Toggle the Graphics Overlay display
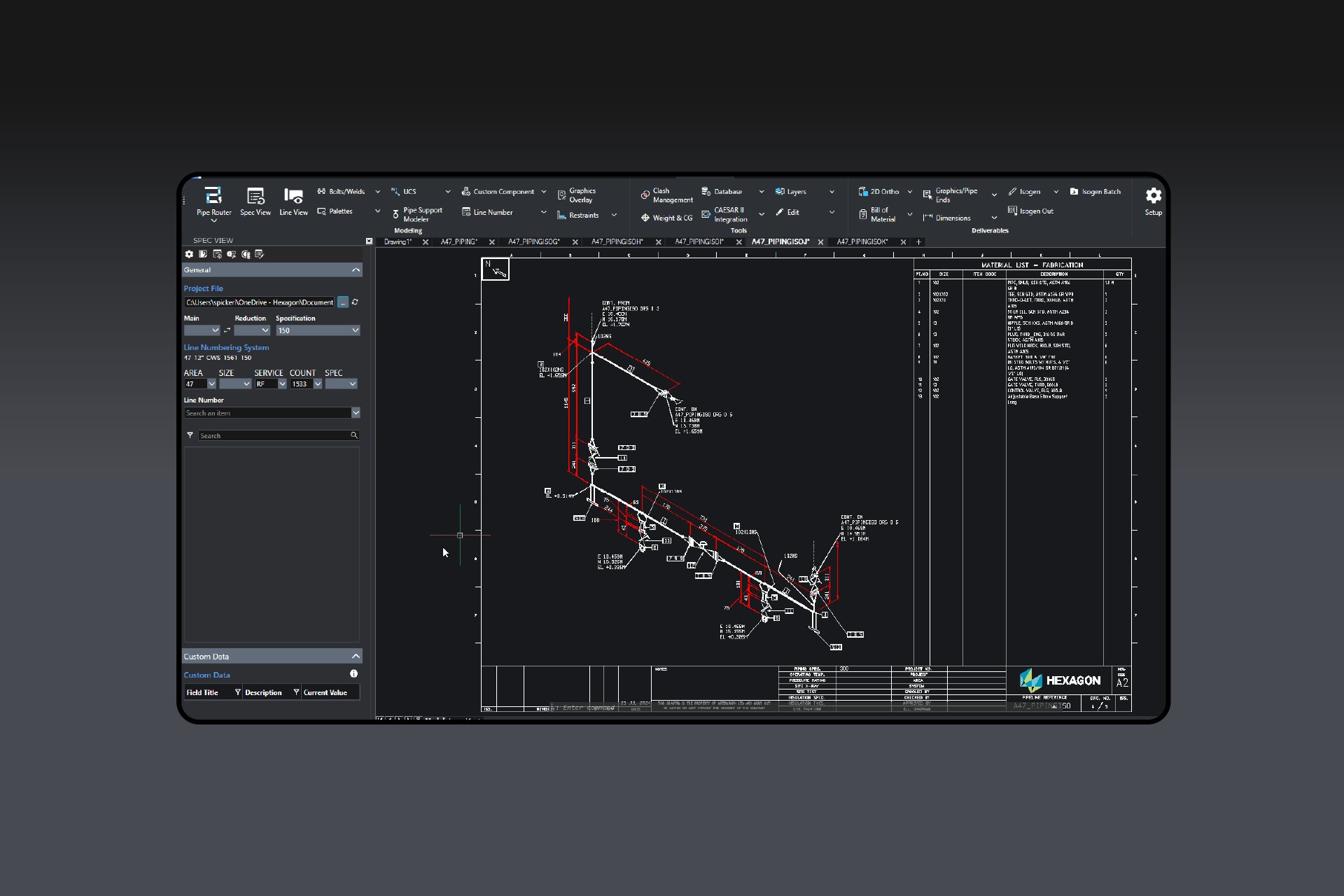This screenshot has height=896, width=1344. (x=580, y=195)
